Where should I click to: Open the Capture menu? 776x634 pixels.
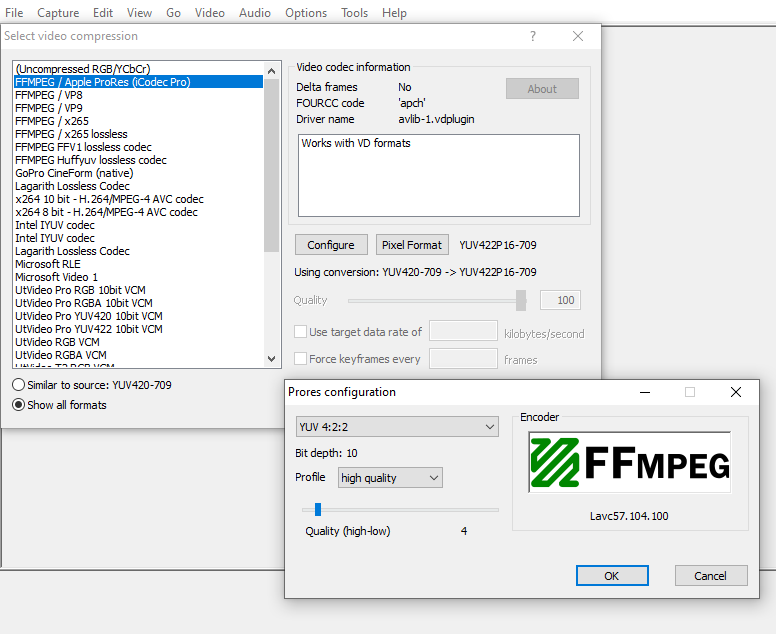pyautogui.click(x=58, y=13)
